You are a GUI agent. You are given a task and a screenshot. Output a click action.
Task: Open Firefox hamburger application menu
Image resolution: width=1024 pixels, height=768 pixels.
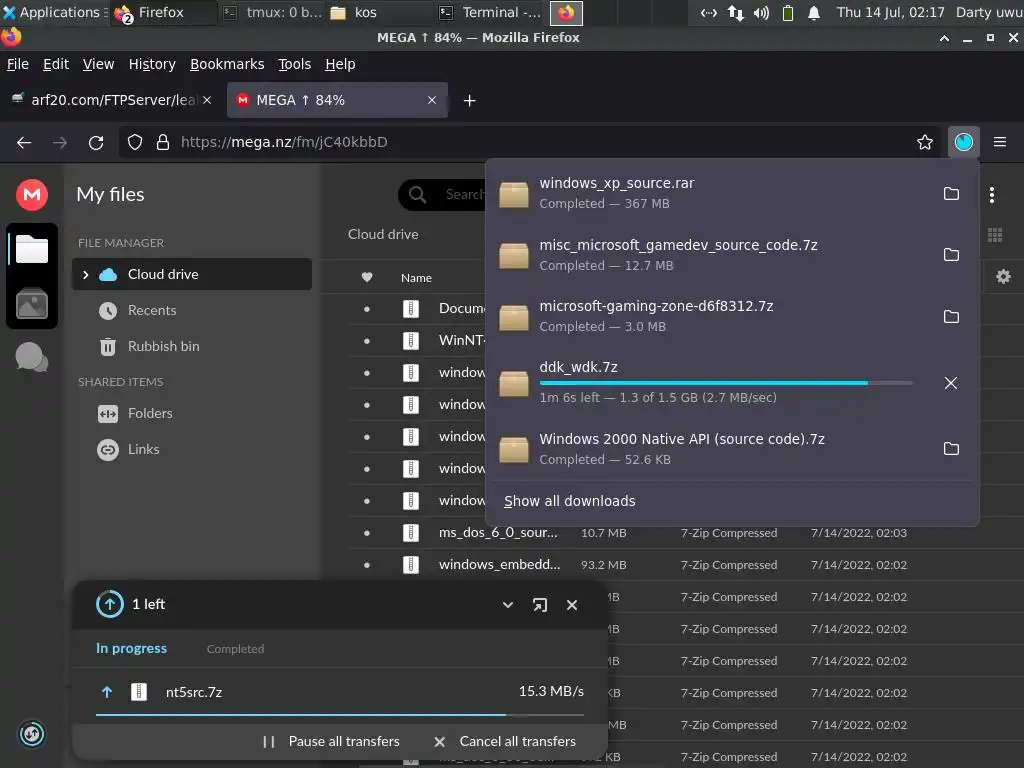pos(1000,142)
